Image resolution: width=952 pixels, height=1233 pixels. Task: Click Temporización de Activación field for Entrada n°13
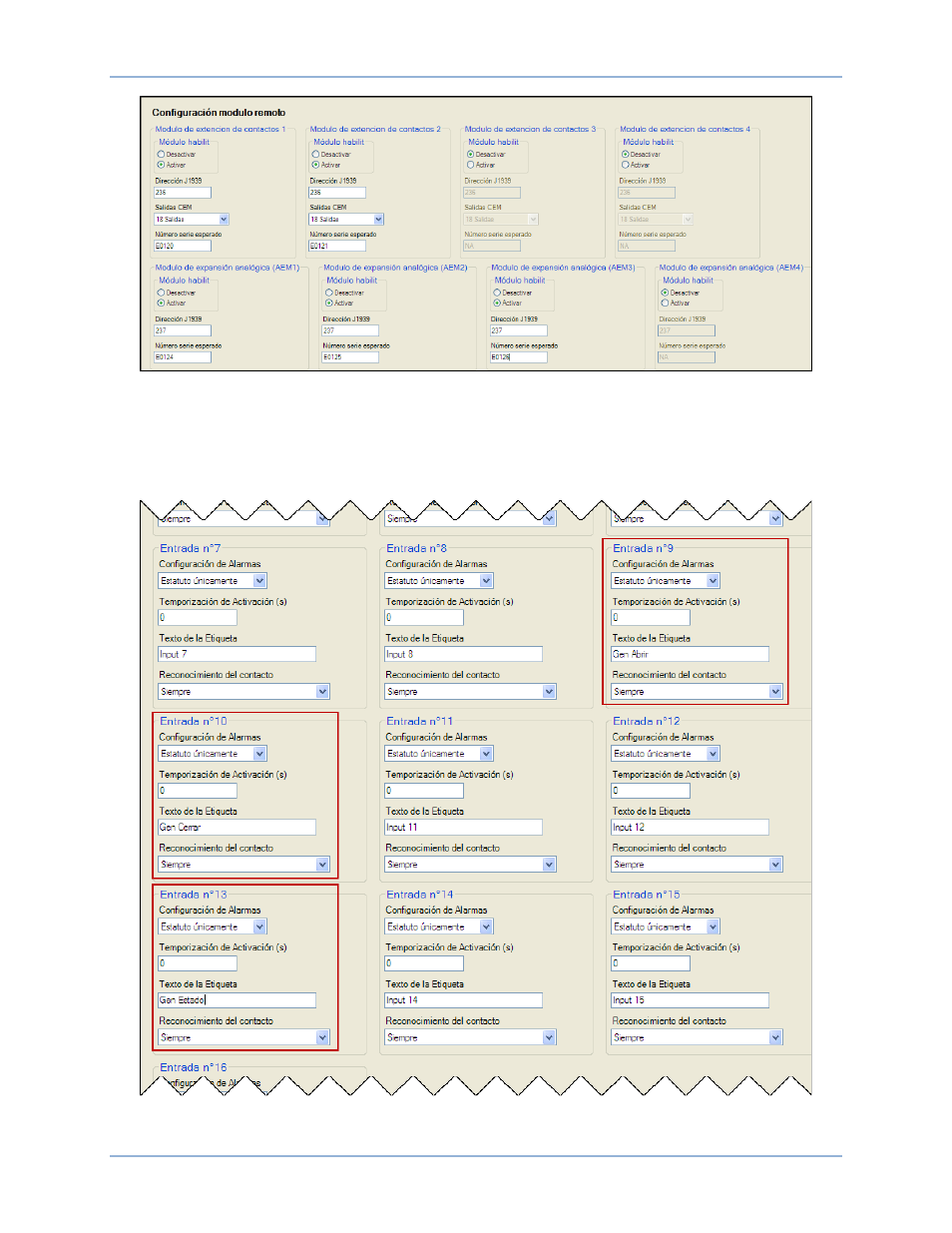click(198, 963)
